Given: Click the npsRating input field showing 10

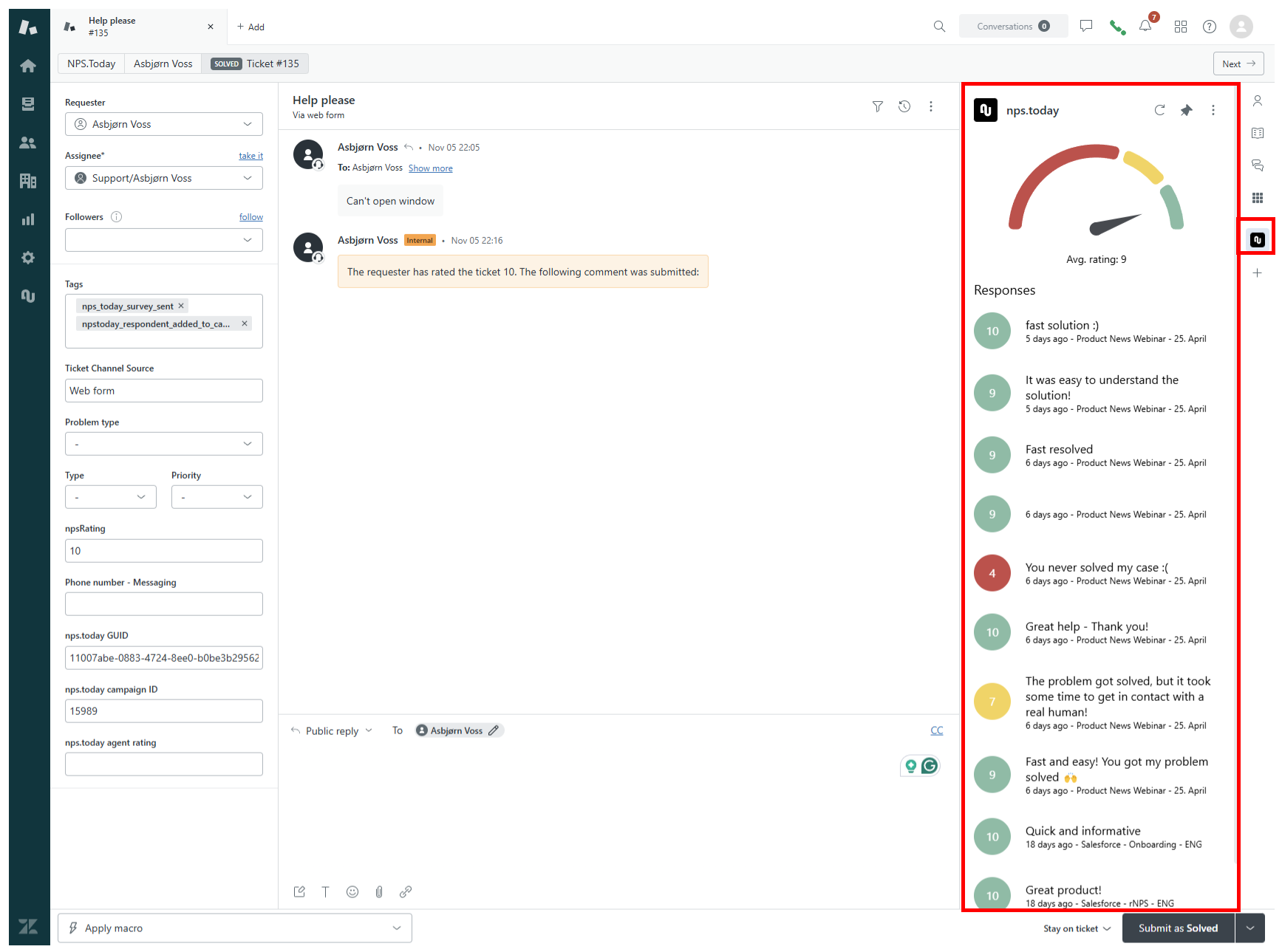Looking at the screenshot, I should [163, 550].
